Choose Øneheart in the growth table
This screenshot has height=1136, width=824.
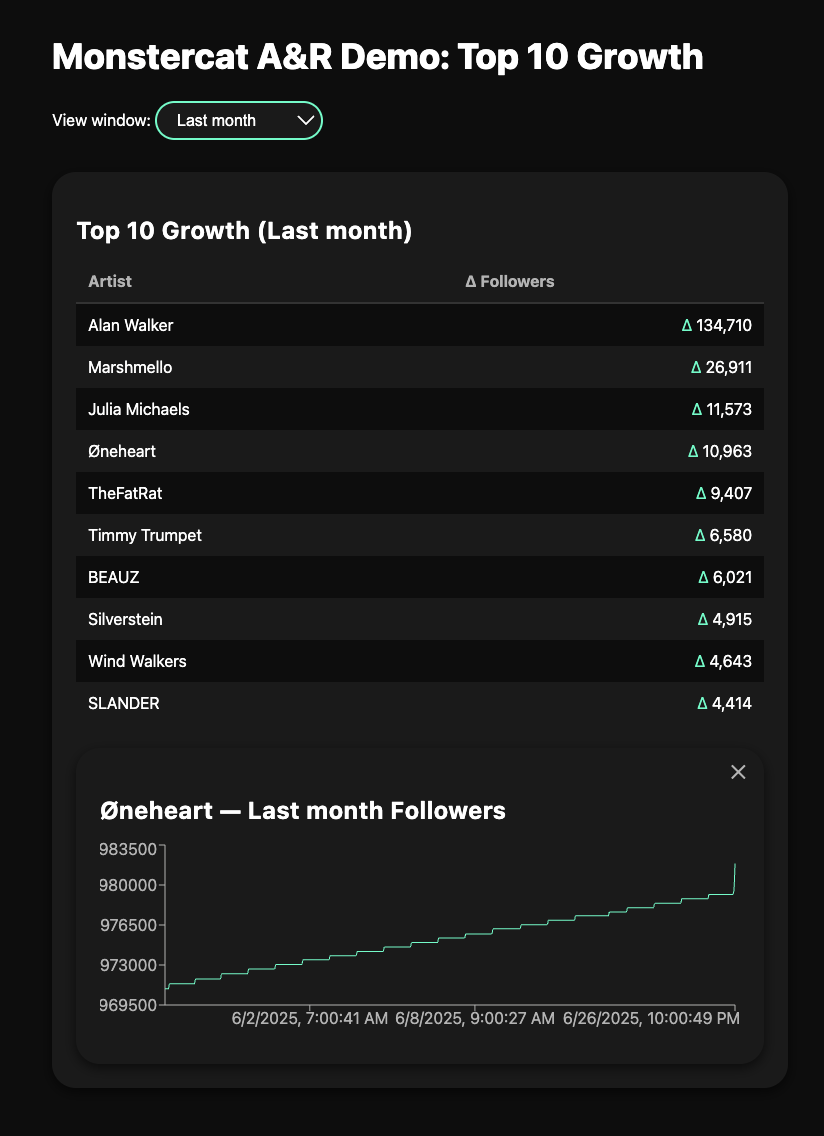420,451
